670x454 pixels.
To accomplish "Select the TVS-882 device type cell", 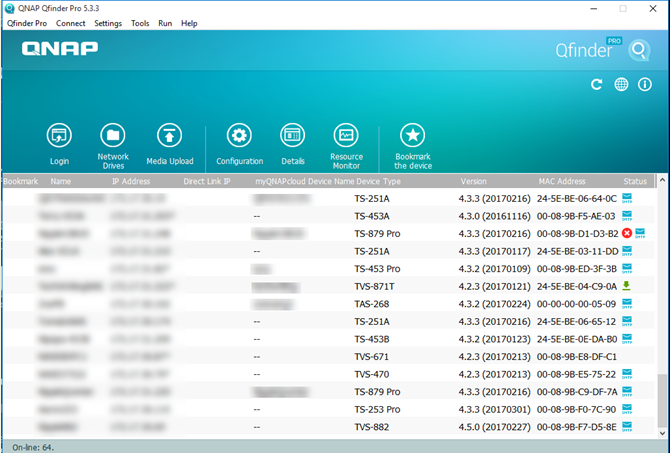I will [372, 427].
